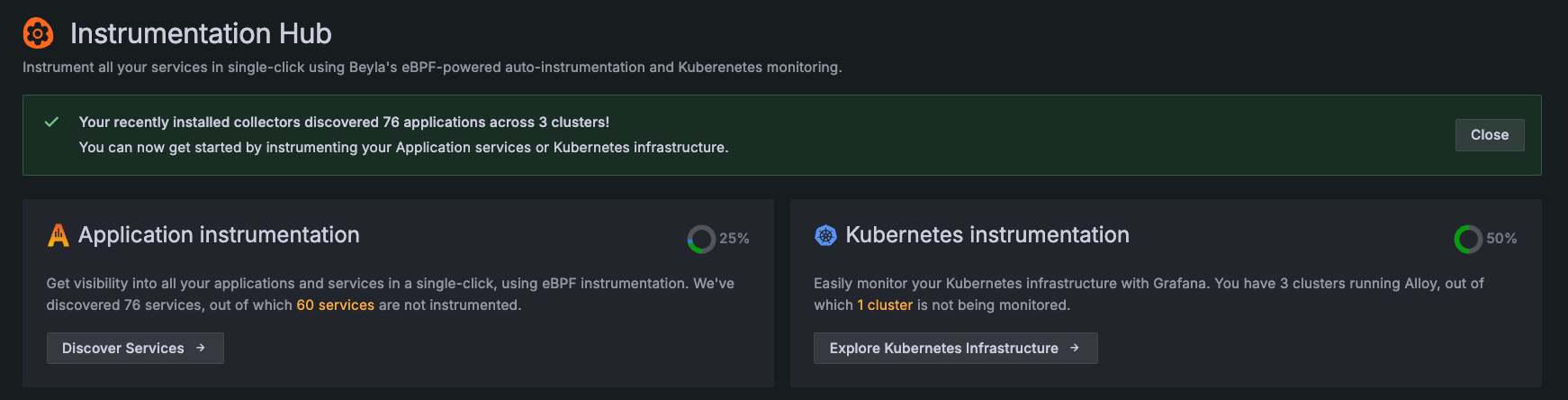Follow the orange "60 services" link
Image resolution: width=1568 pixels, height=400 pixels.
pyautogui.click(x=335, y=305)
